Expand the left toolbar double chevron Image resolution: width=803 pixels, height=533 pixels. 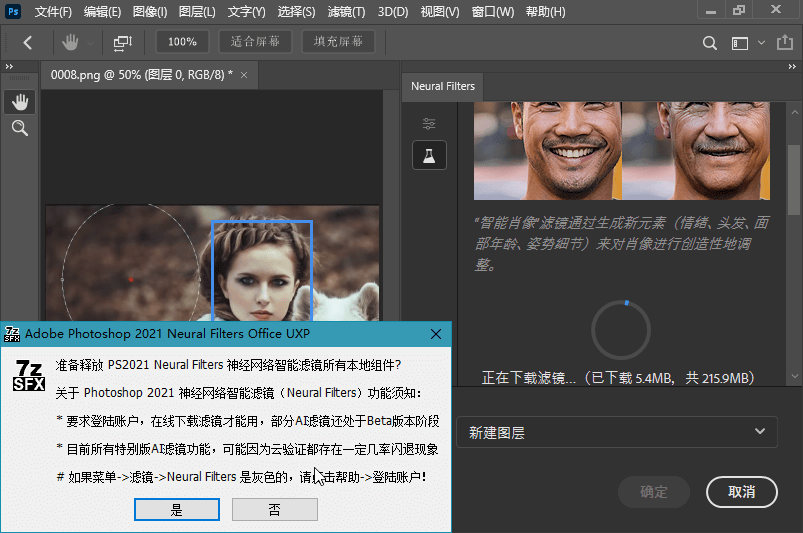point(9,67)
